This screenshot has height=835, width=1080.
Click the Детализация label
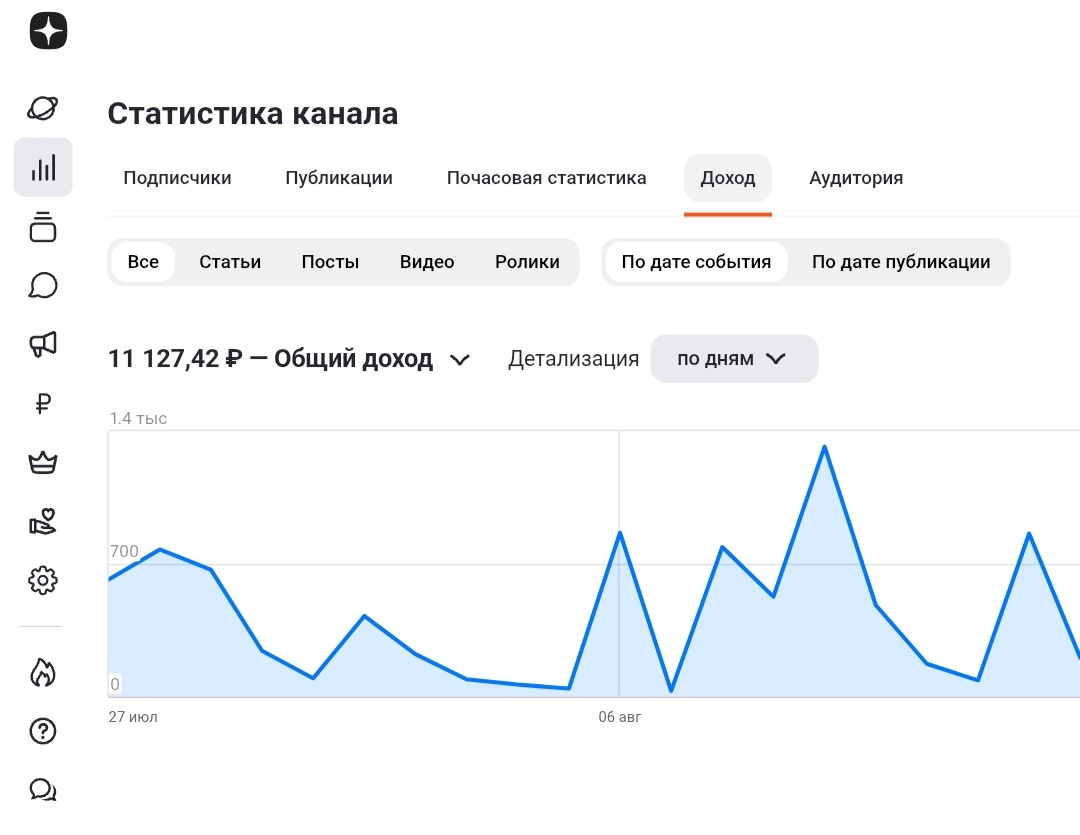[x=573, y=359]
